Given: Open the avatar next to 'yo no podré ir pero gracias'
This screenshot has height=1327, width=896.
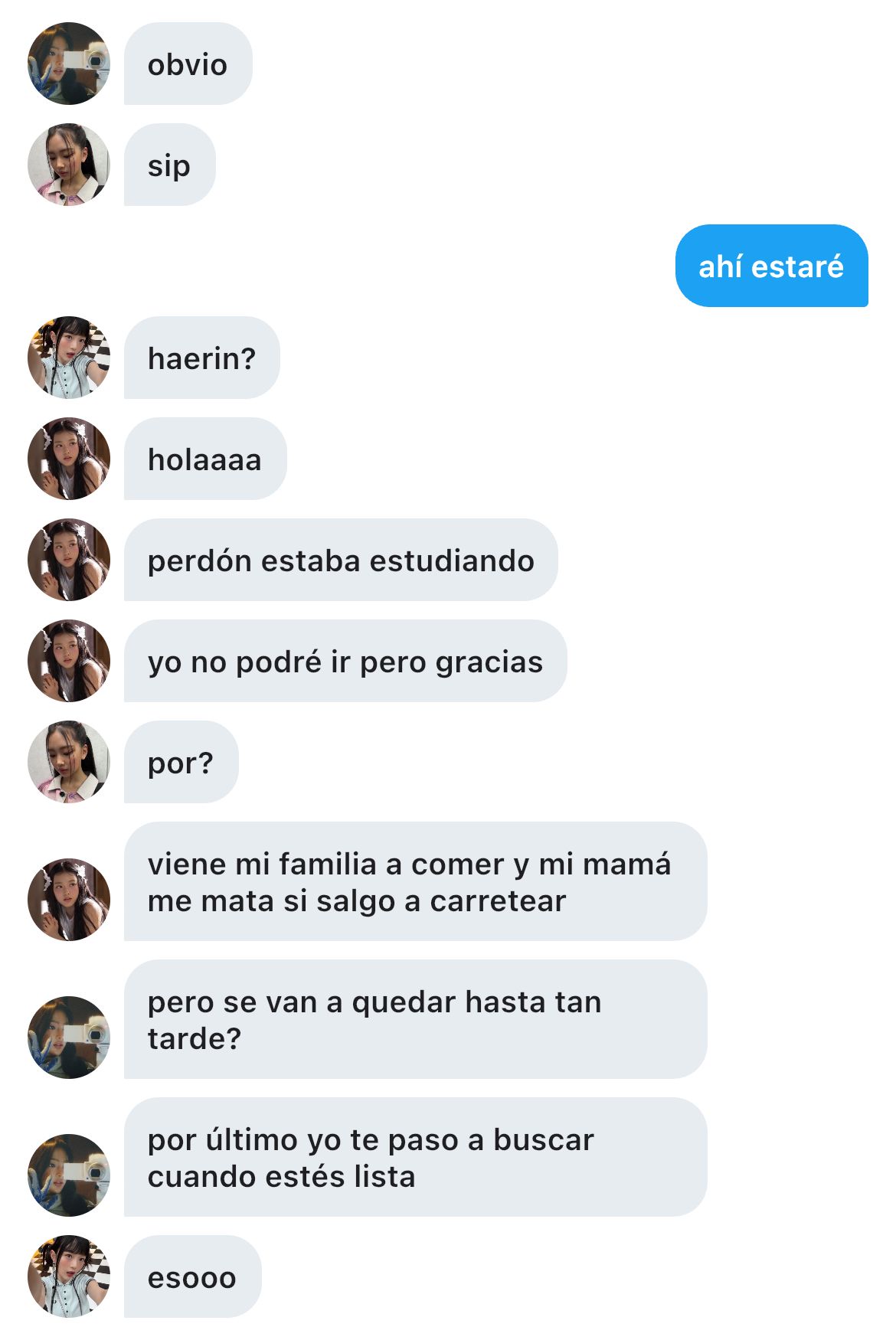Looking at the screenshot, I should [x=69, y=661].
